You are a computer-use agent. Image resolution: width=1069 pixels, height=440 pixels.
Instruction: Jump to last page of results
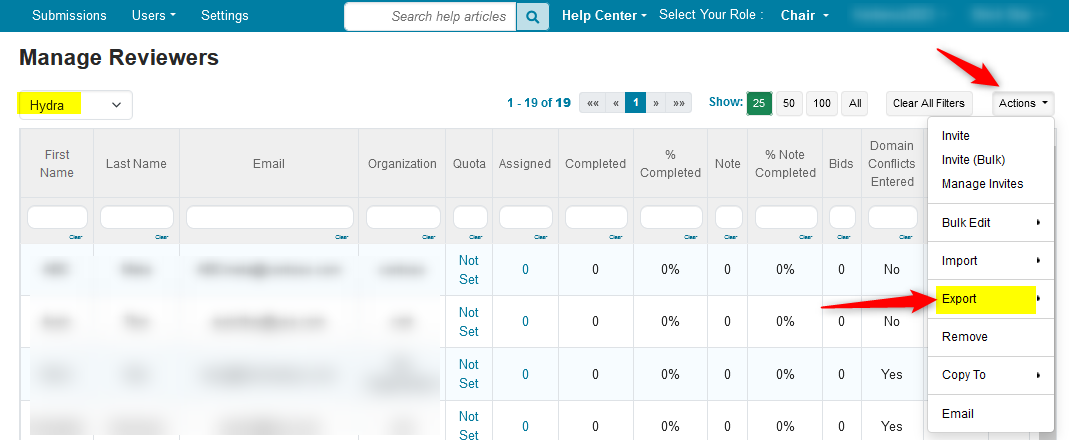tap(679, 103)
